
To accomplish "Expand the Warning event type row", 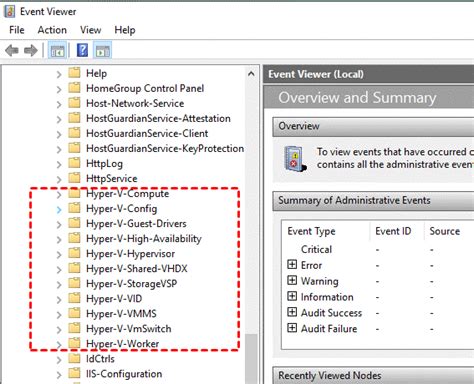I will pos(292,280).
